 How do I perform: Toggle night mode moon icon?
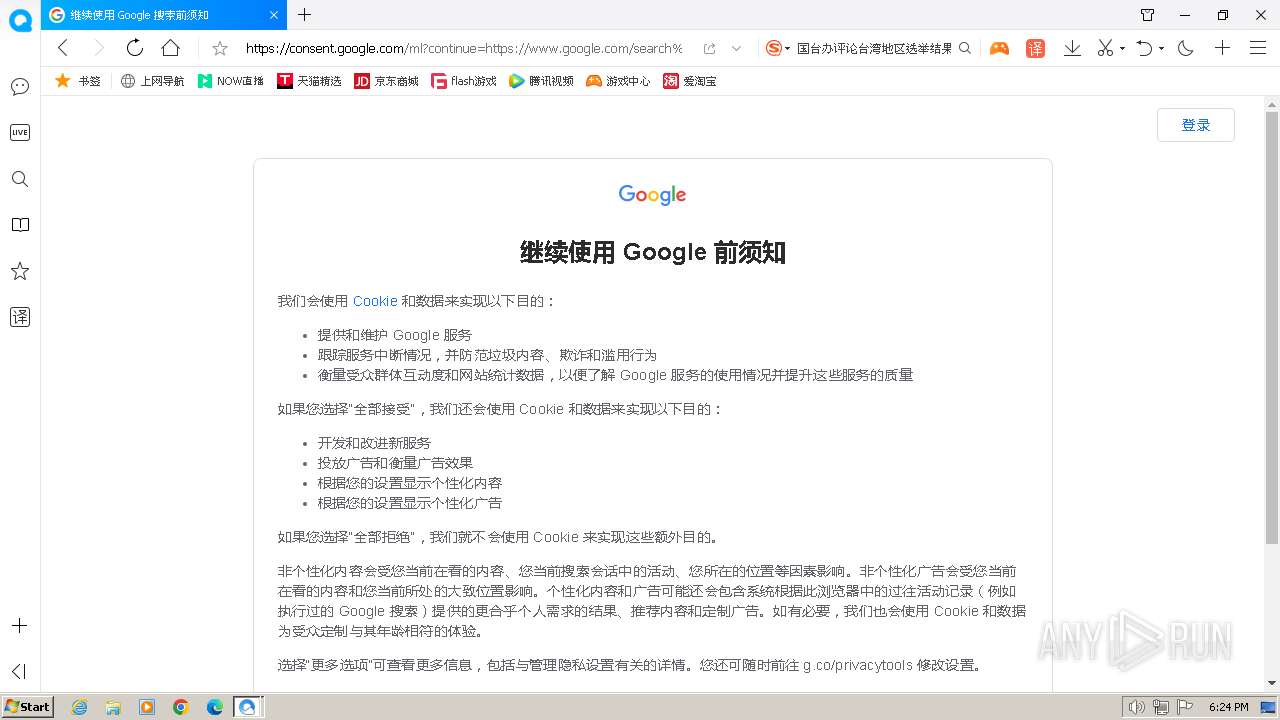[x=1186, y=48]
